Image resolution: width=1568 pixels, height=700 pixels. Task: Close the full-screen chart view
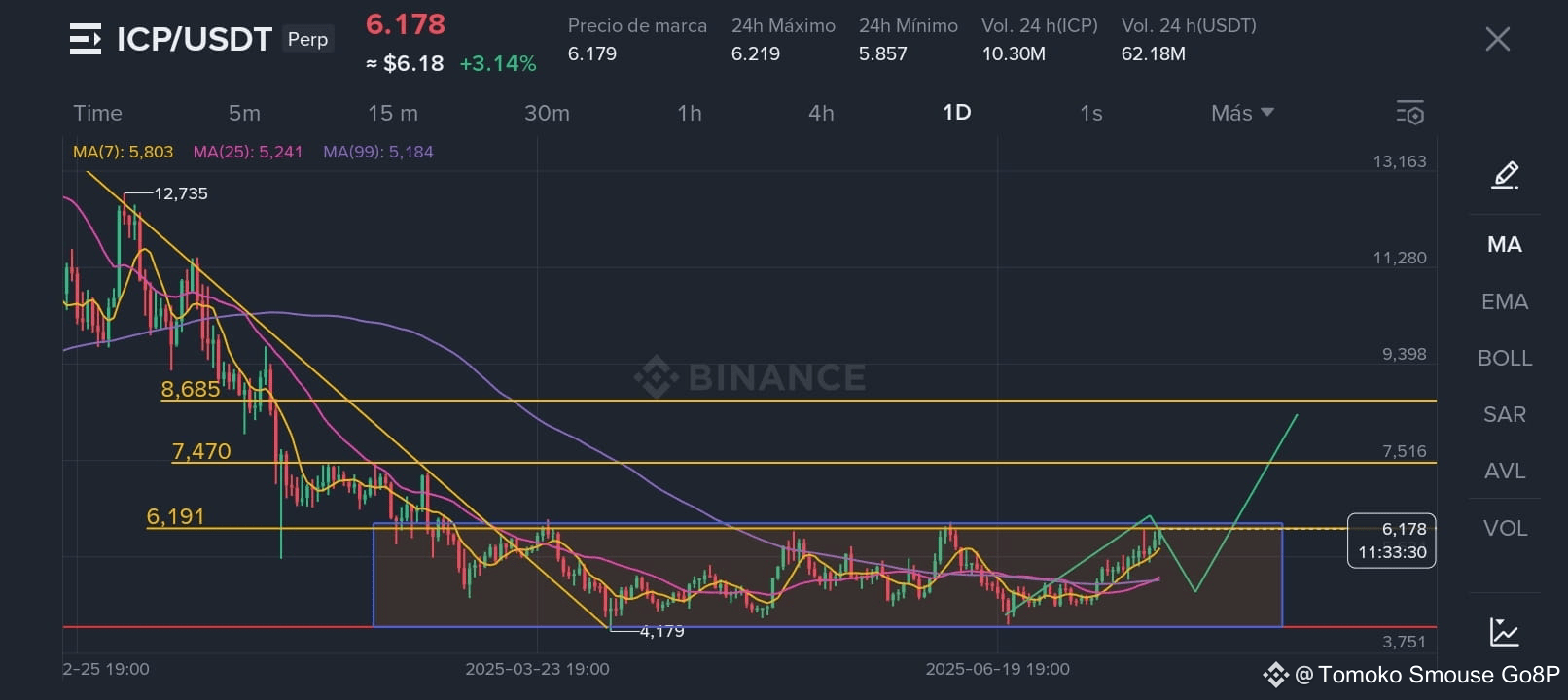[x=1498, y=39]
